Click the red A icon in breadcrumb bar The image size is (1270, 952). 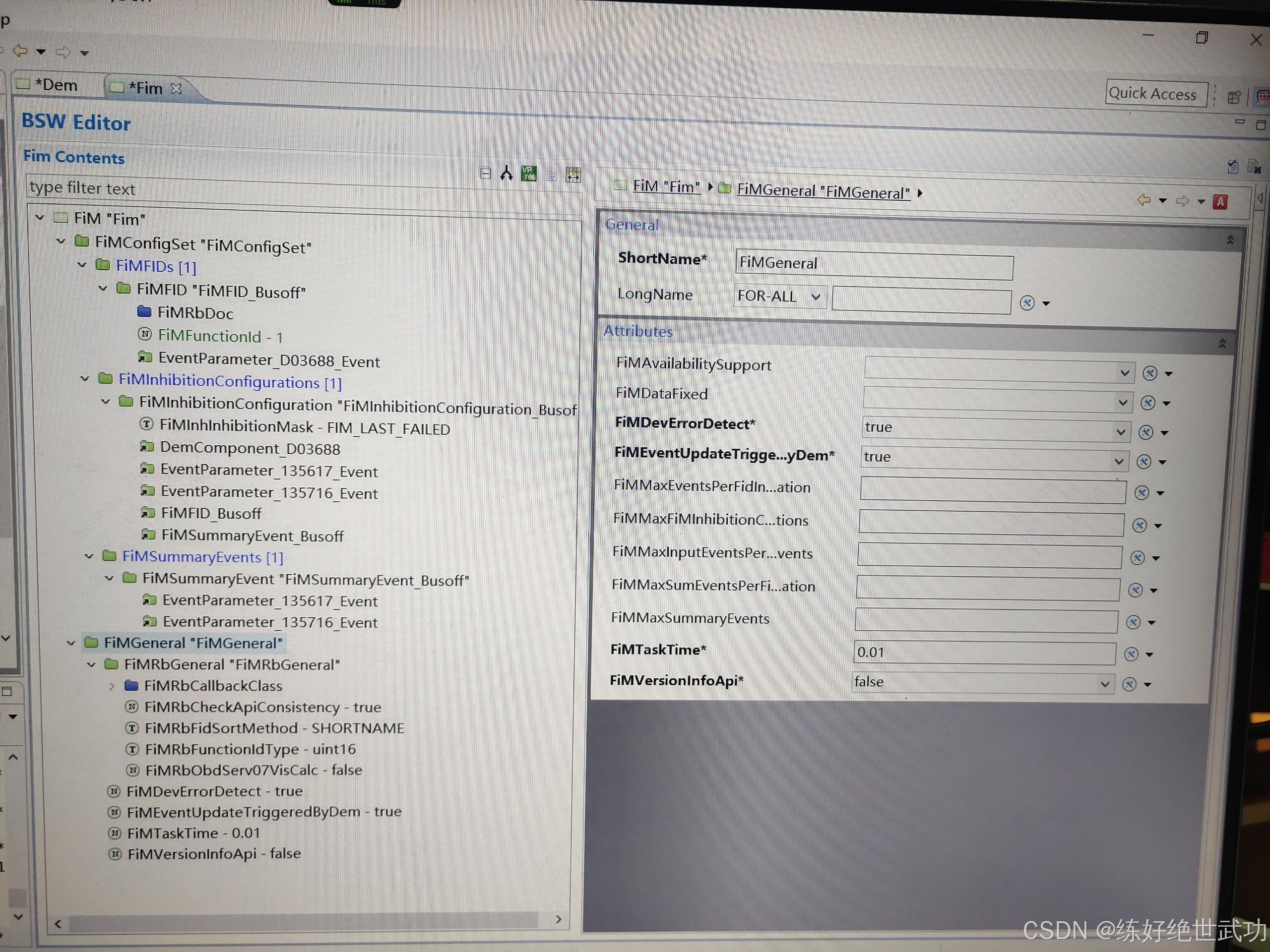pos(1220,202)
